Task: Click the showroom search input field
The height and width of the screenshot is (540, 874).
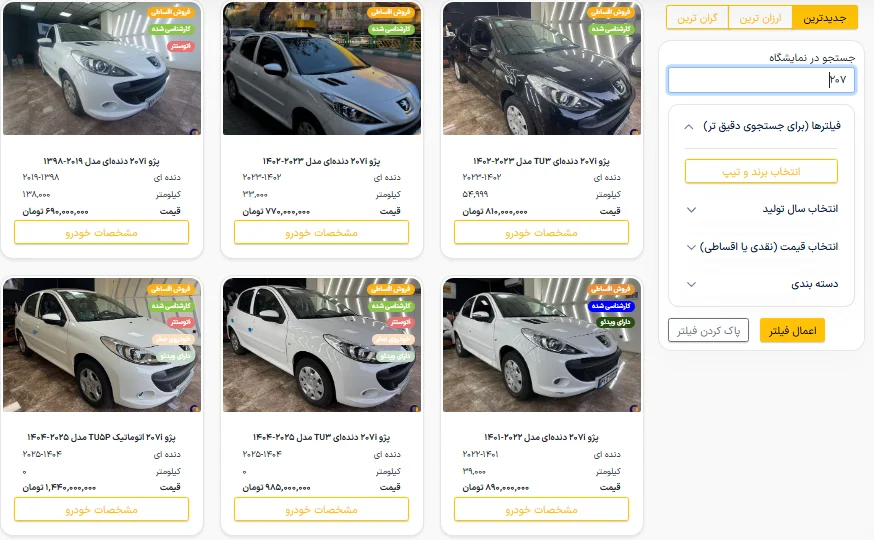Action: point(761,80)
